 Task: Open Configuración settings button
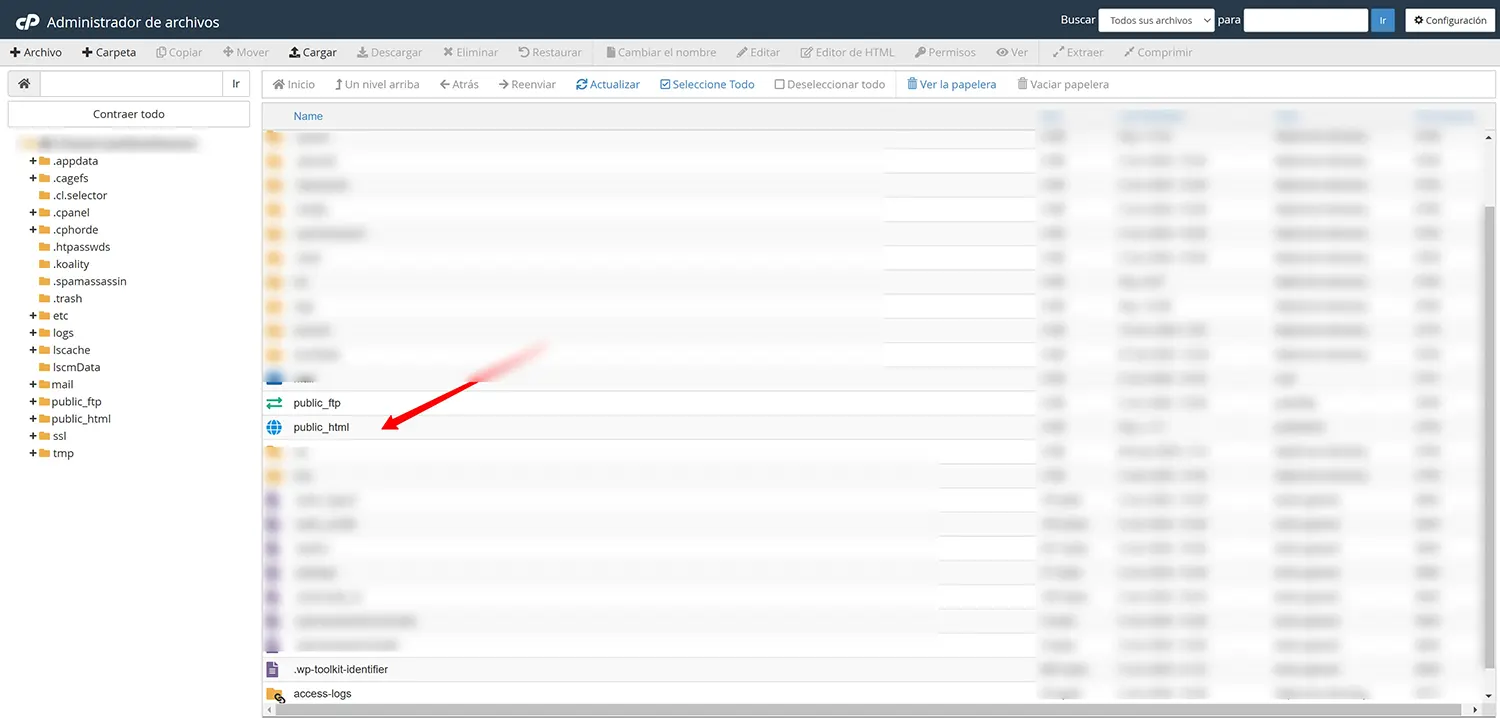(1449, 21)
